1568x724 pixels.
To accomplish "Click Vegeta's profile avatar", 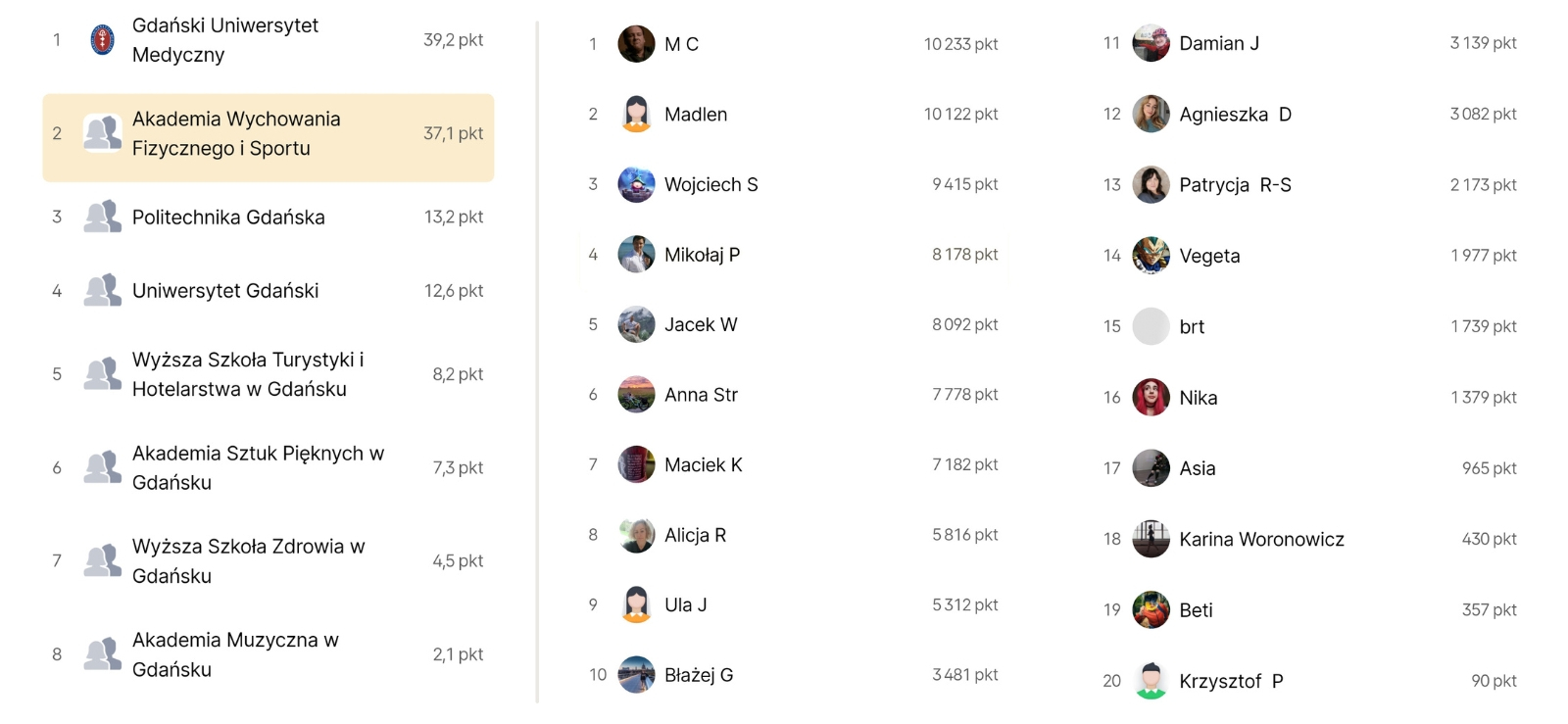I will tap(1151, 256).
